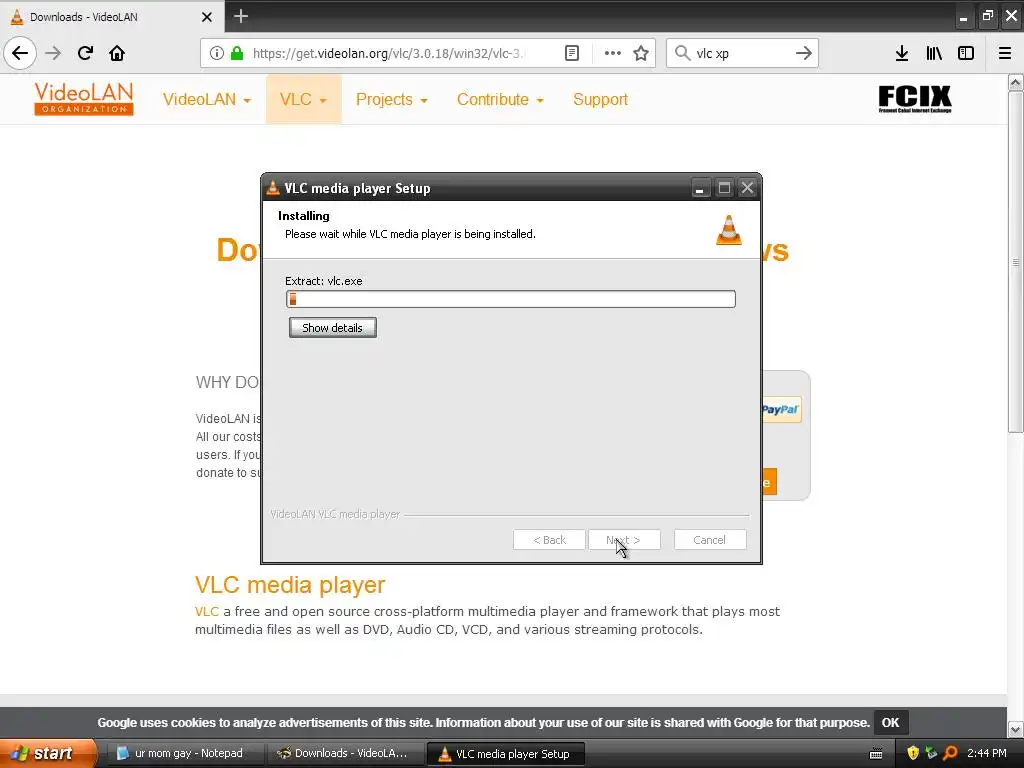Screen dimensions: 1024x768
Task: Click the Cancel button in VLC Setup
Action: click(x=709, y=540)
